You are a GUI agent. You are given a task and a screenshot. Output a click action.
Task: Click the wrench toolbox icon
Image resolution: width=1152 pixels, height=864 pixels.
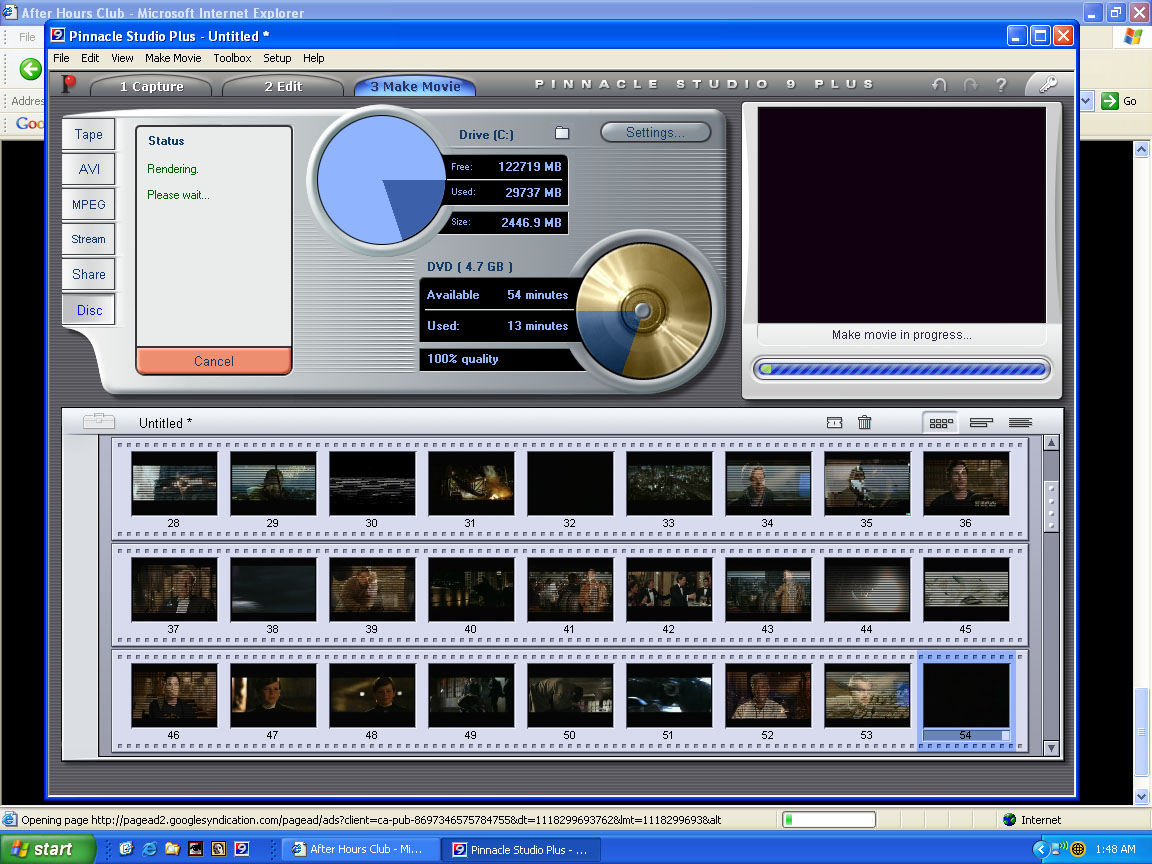[1048, 84]
